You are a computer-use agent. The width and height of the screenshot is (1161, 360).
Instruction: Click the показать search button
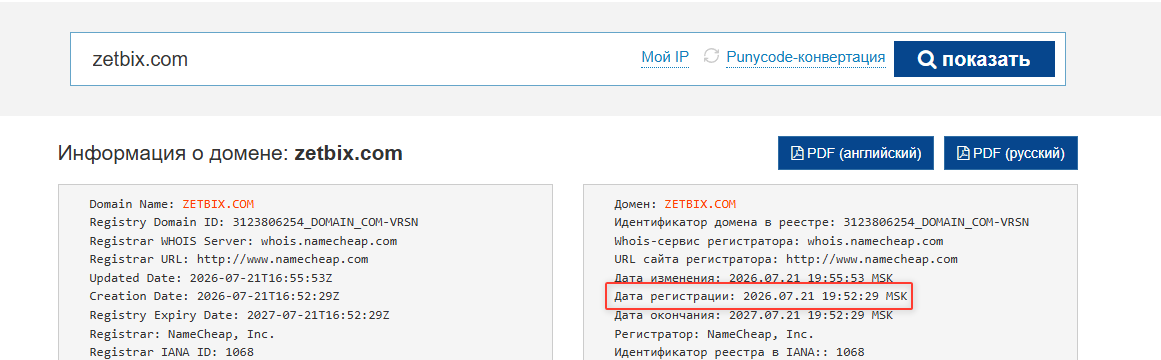[974, 59]
